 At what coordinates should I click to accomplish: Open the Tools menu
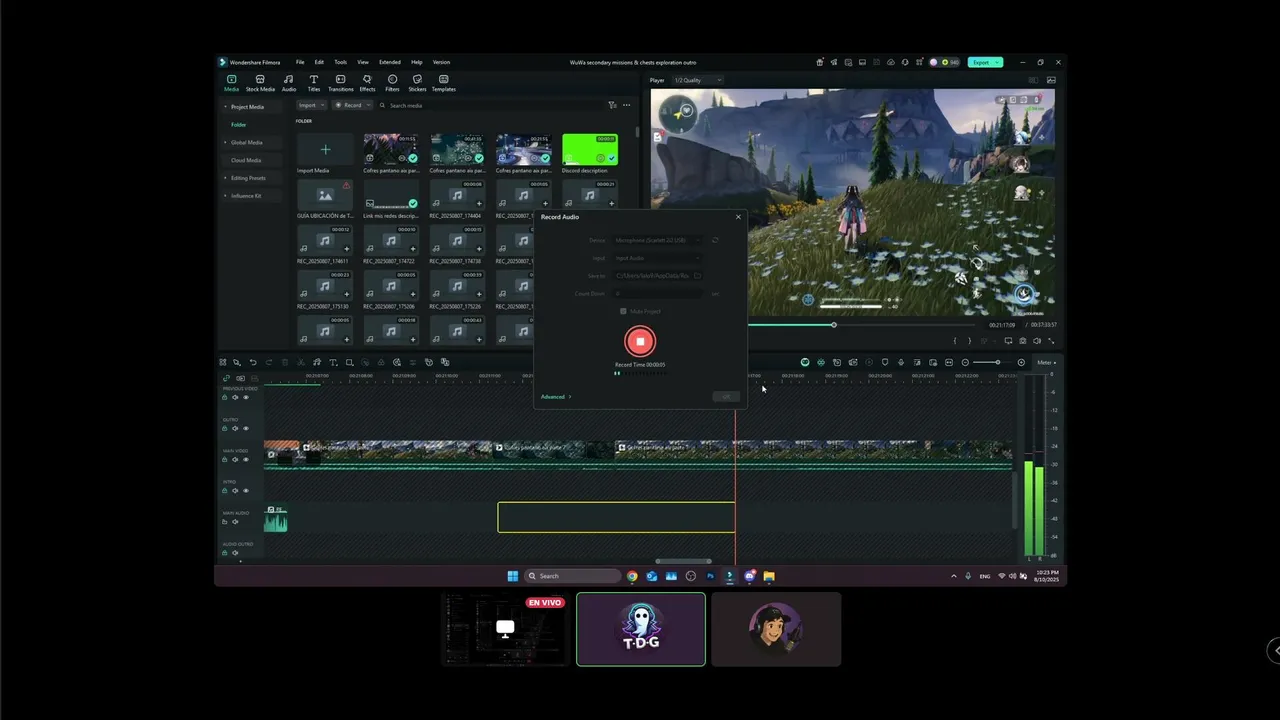point(340,62)
